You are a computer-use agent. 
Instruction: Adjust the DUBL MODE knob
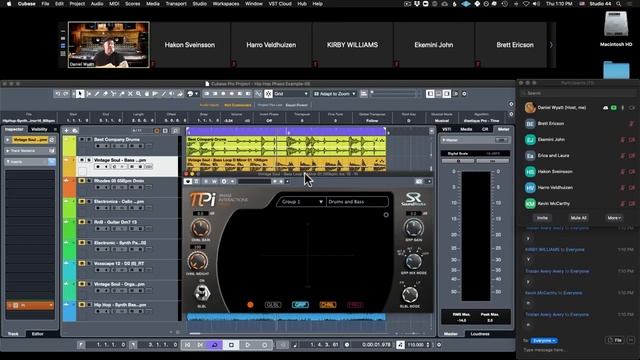(x=410, y=294)
